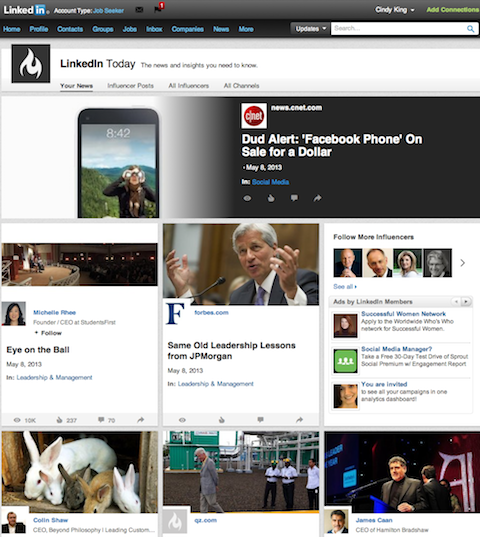Click the qz.com flame source icon
The image size is (480, 537).
(175, 522)
